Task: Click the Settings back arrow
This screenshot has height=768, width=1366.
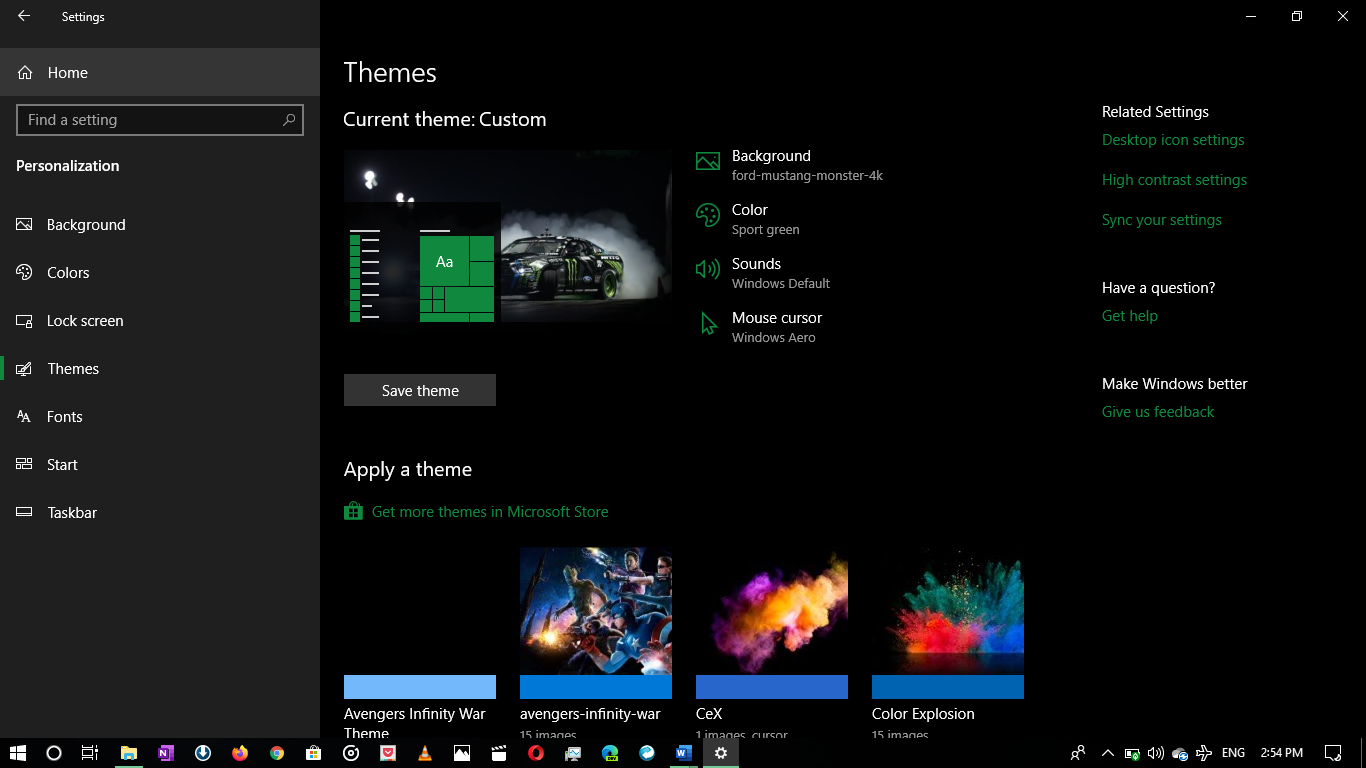Action: (x=24, y=16)
